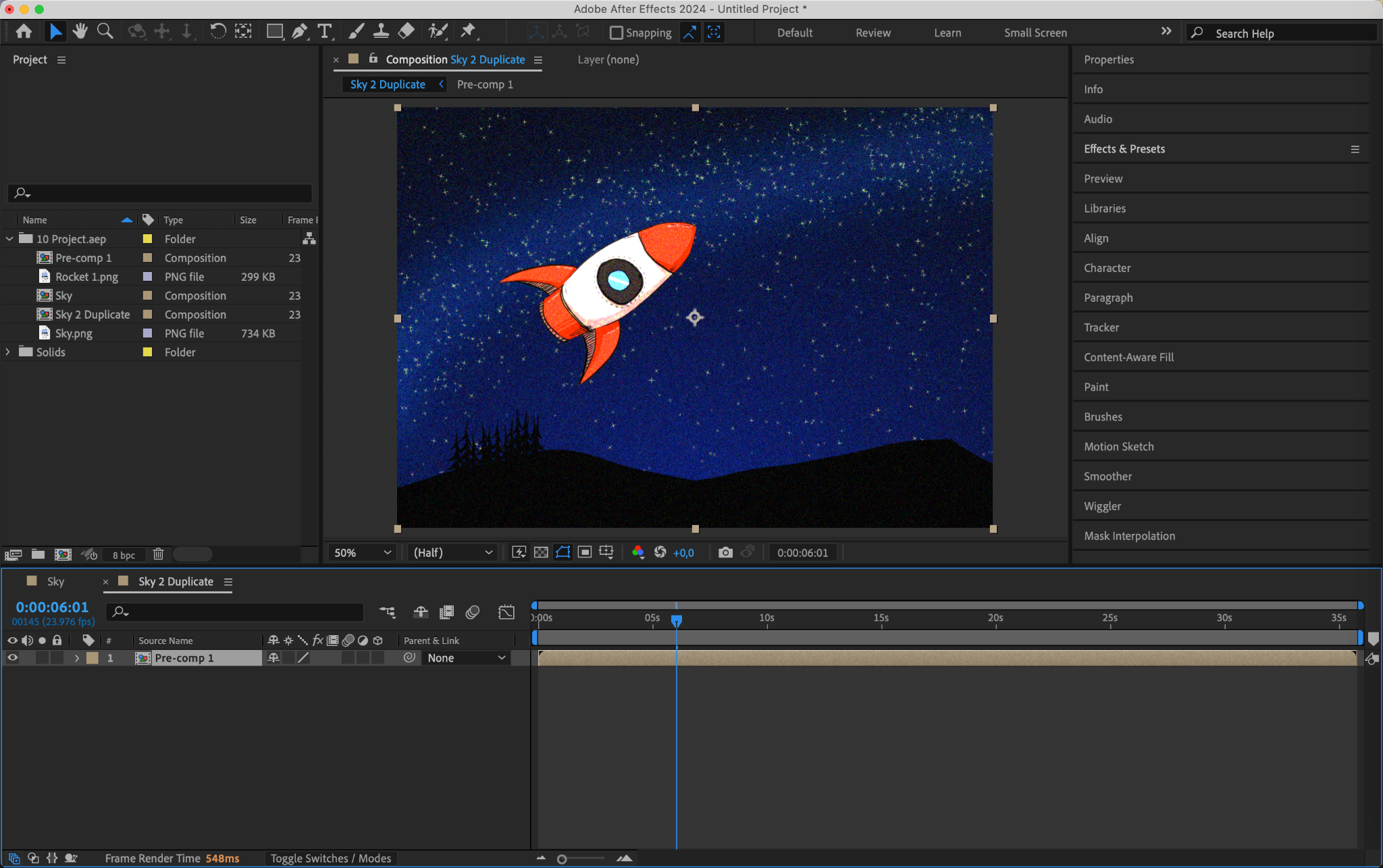Open the Parent & Link None dropdown

[x=466, y=658]
